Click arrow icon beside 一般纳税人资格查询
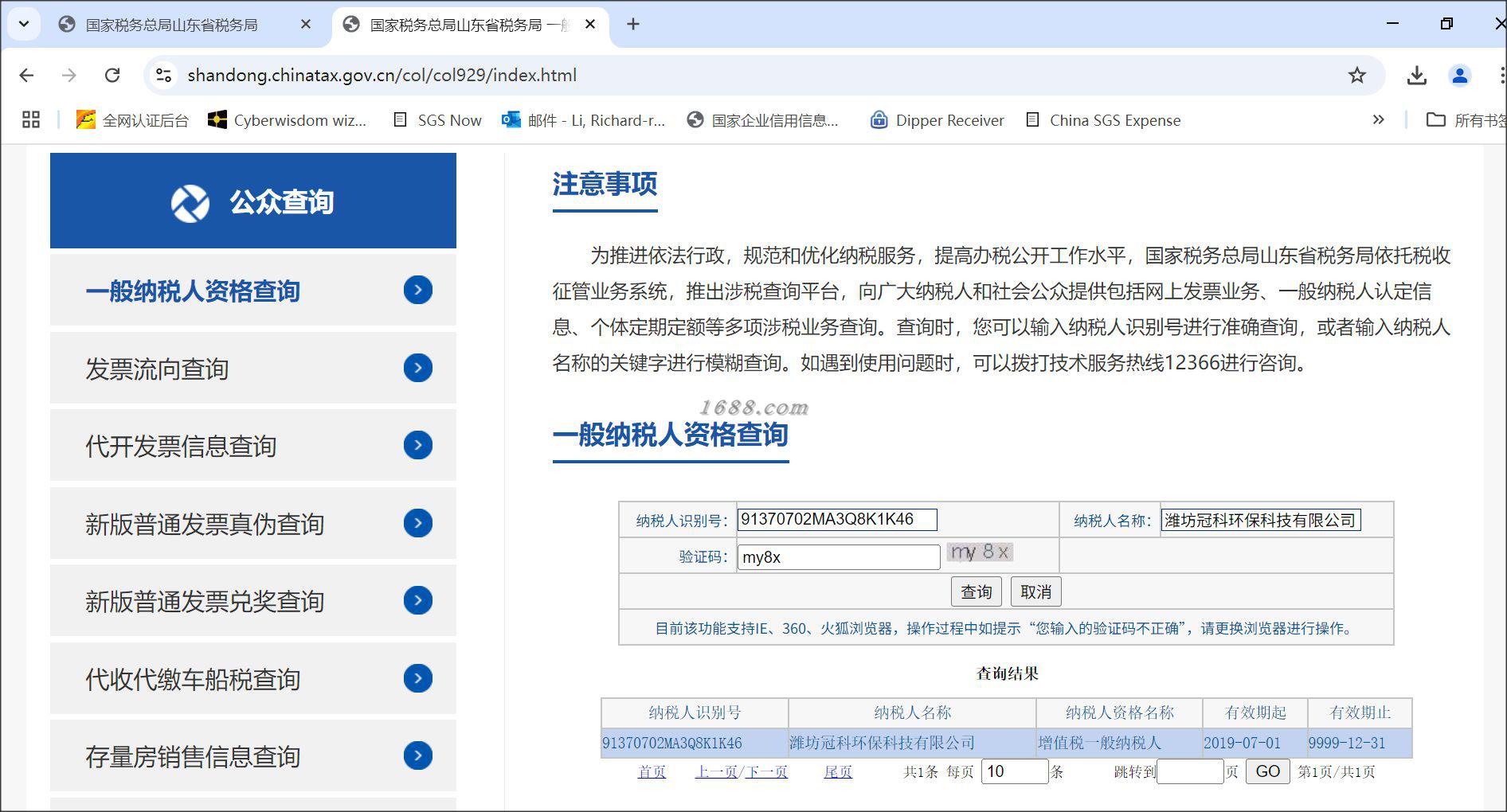The height and width of the screenshot is (812, 1507). [418, 290]
